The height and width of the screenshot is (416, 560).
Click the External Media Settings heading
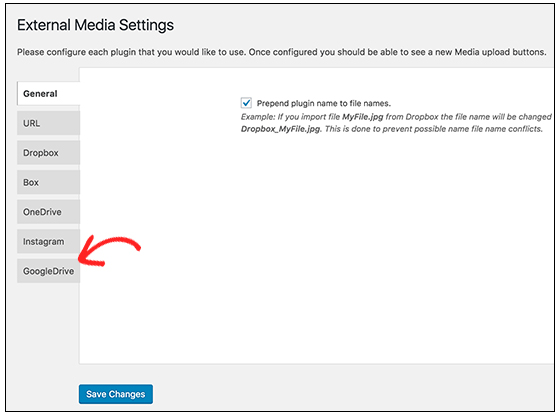[95, 25]
